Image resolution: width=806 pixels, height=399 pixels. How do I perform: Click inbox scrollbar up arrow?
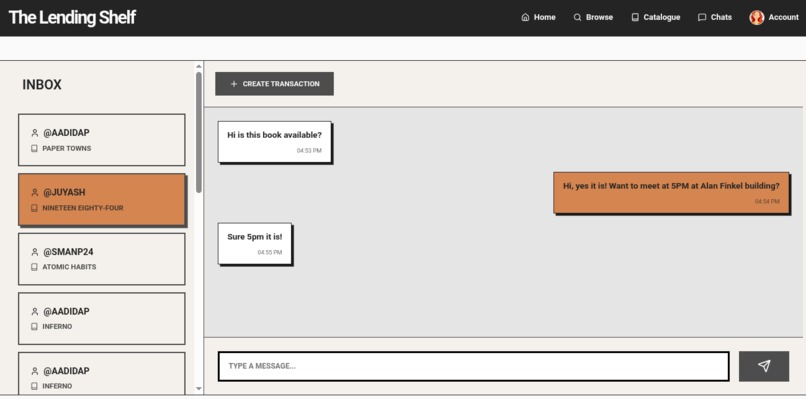pyautogui.click(x=199, y=66)
